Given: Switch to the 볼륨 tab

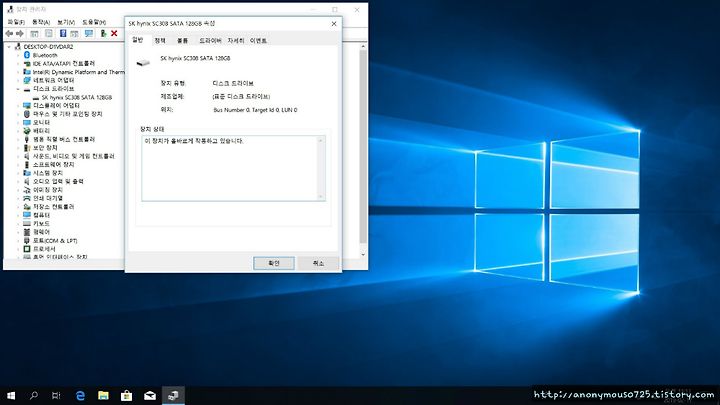Looking at the screenshot, I should pyautogui.click(x=182, y=41).
